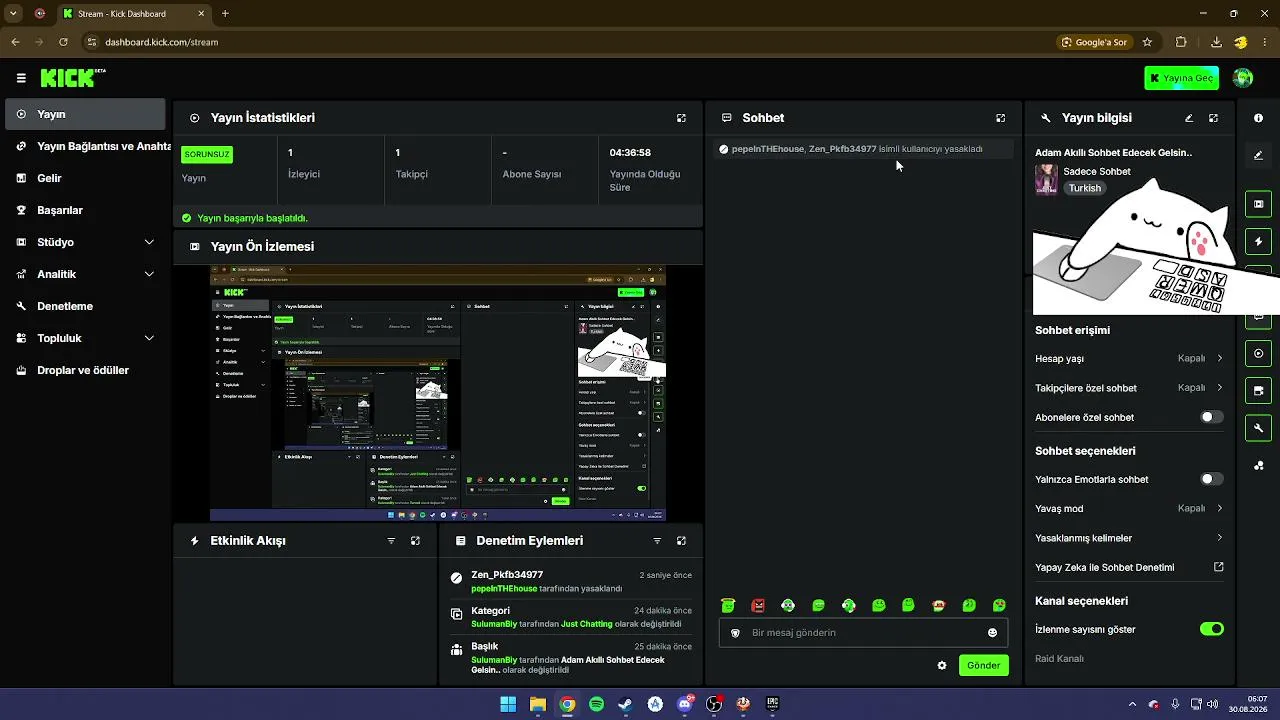Open Droplar ve ödüller page
The width and height of the screenshot is (1280, 720).
pyautogui.click(x=85, y=370)
